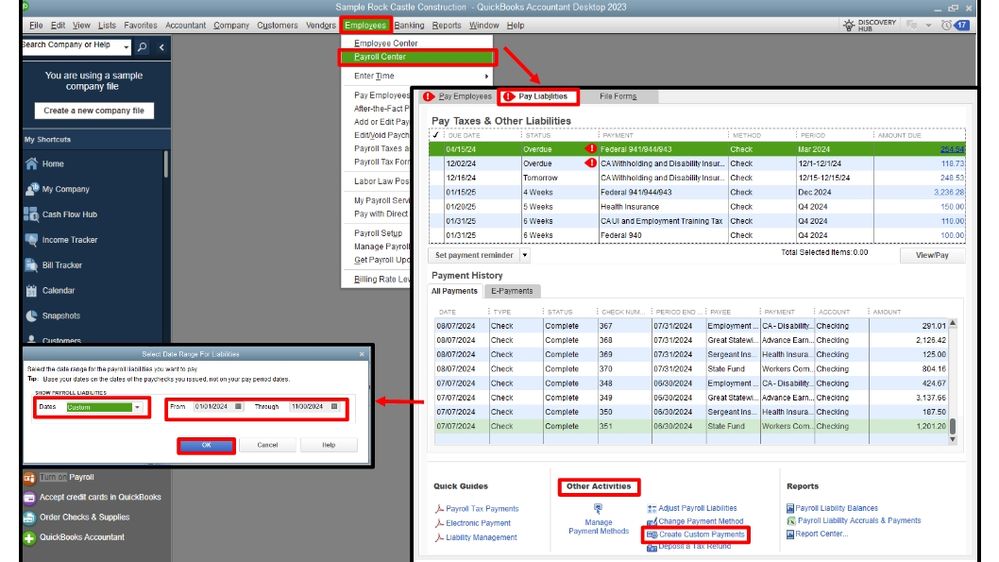
Task: Open Cash Flow Hub shortcut icon
Action: tap(31, 215)
